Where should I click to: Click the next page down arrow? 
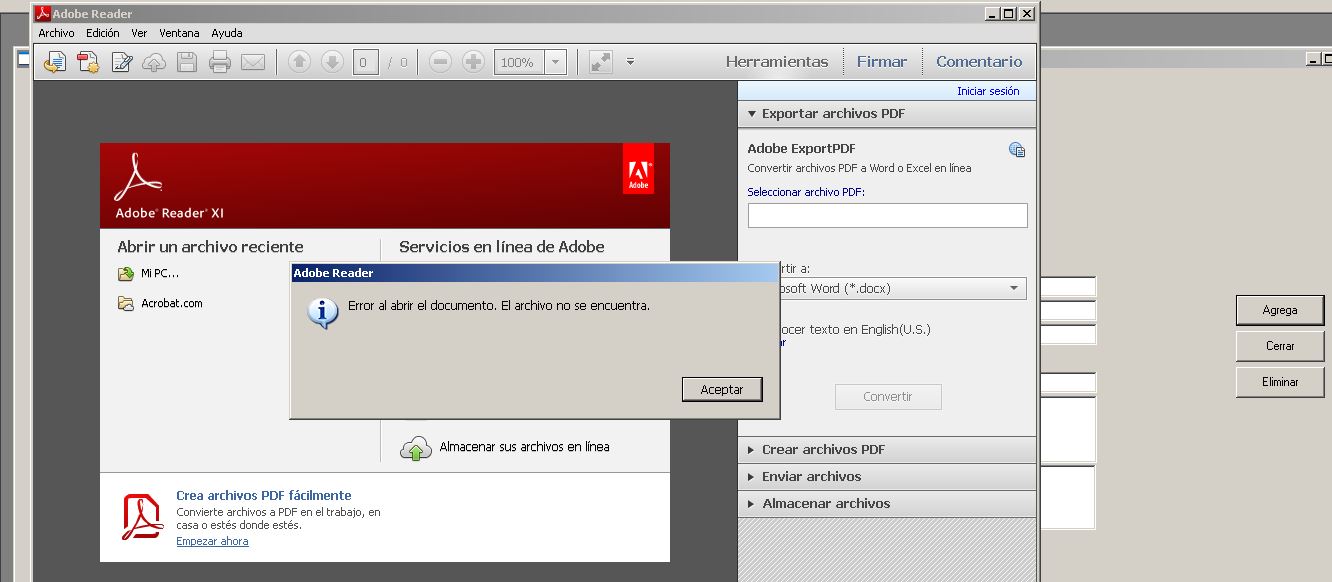pyautogui.click(x=332, y=62)
